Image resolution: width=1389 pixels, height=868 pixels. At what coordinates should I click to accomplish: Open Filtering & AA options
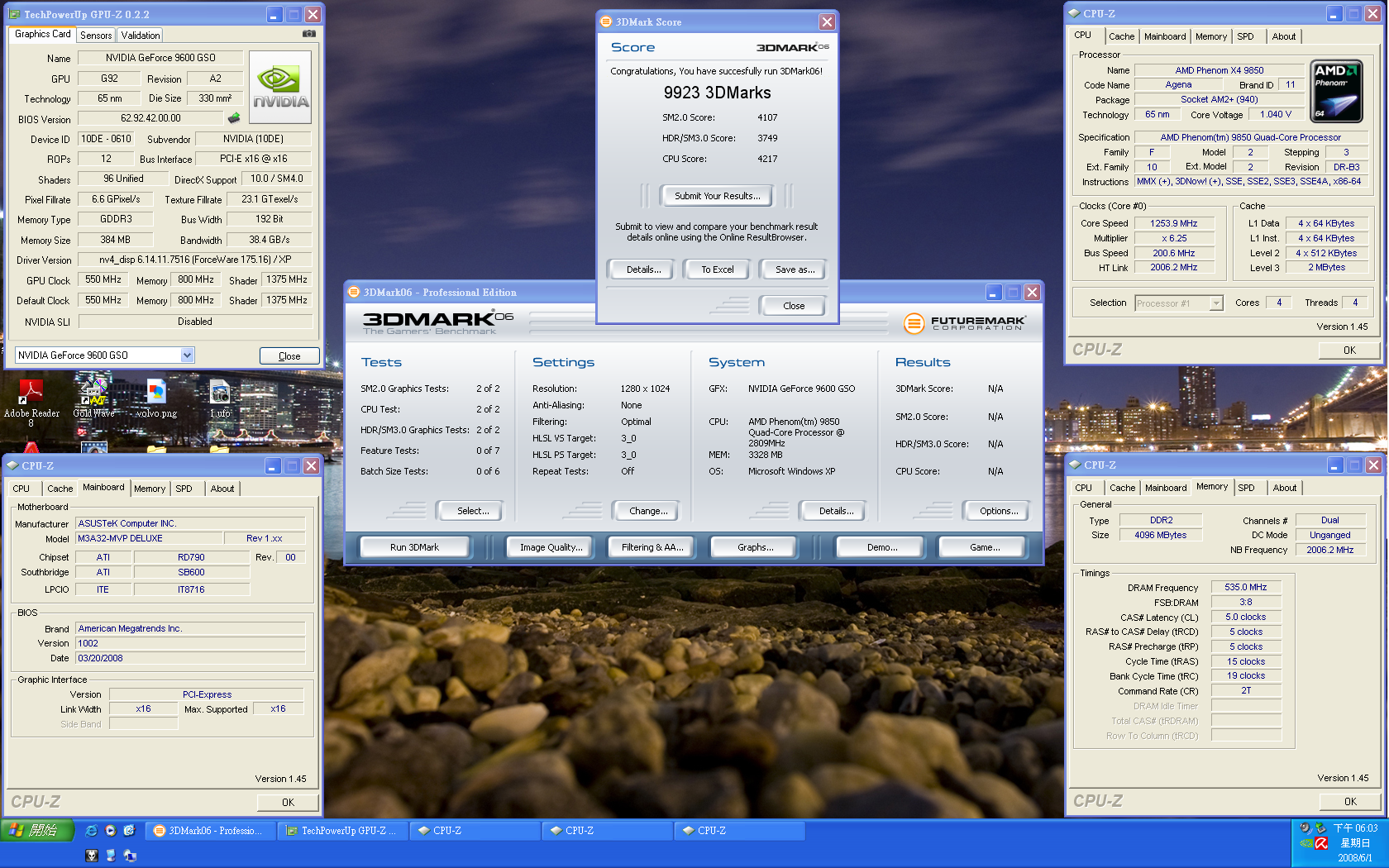[x=652, y=547]
